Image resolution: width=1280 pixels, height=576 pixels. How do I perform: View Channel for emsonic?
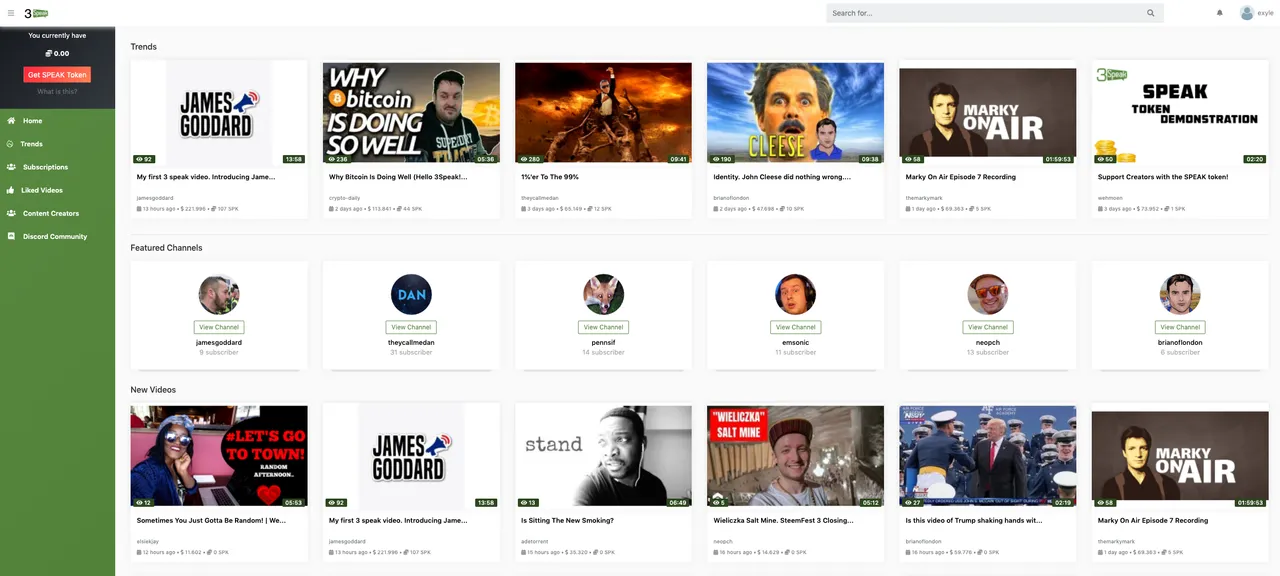(x=795, y=327)
